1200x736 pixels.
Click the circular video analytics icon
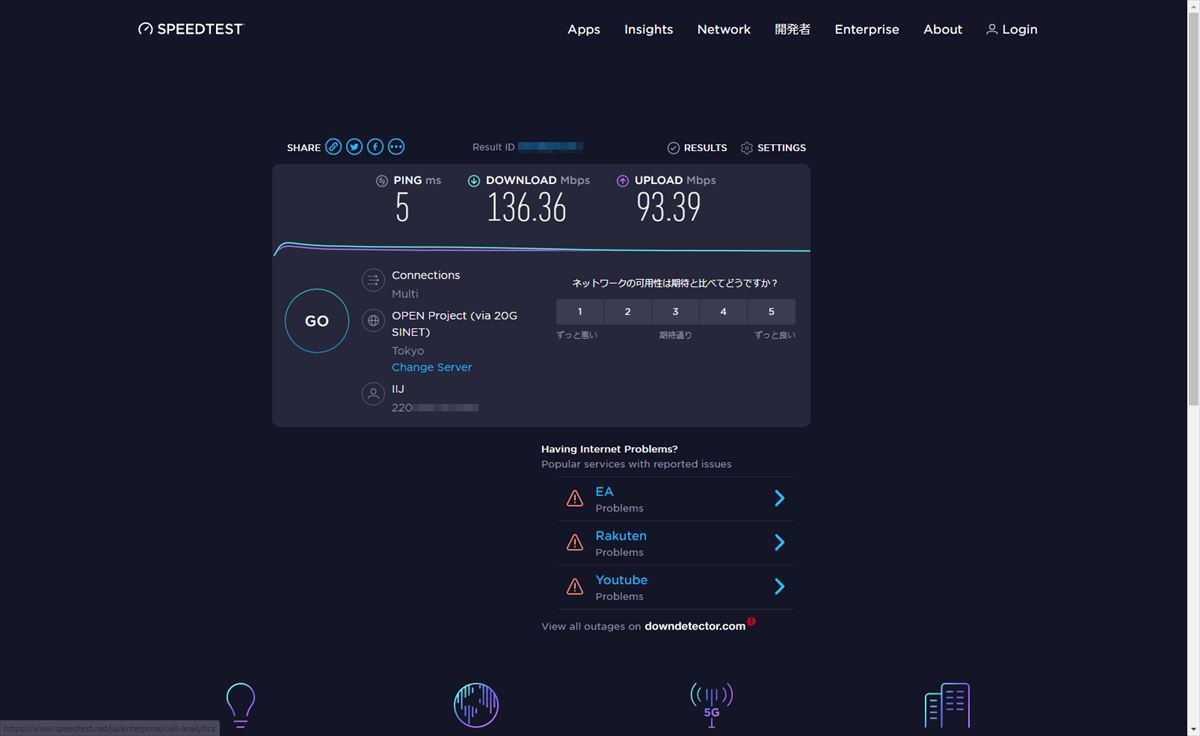click(x=476, y=705)
